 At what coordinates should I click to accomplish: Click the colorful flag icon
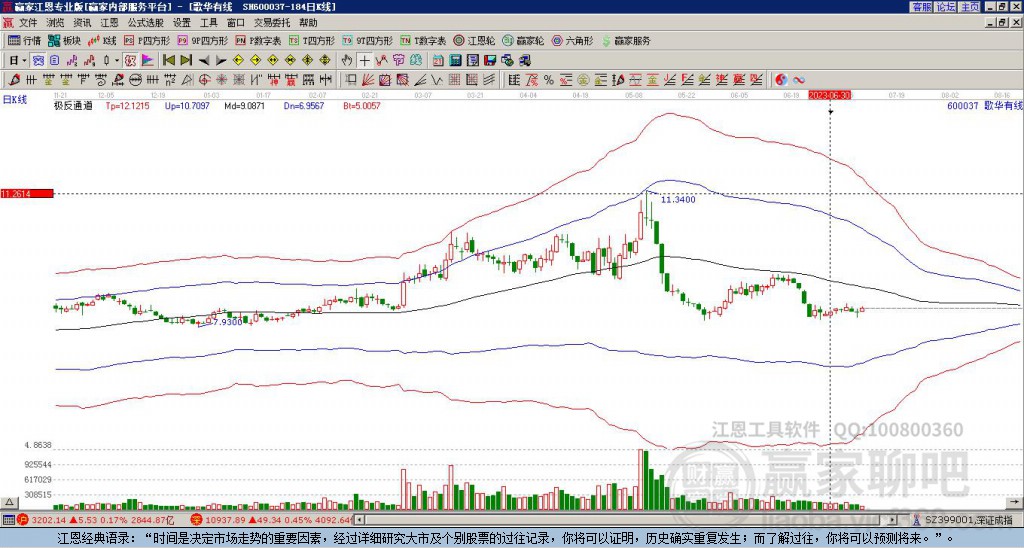coord(148,61)
